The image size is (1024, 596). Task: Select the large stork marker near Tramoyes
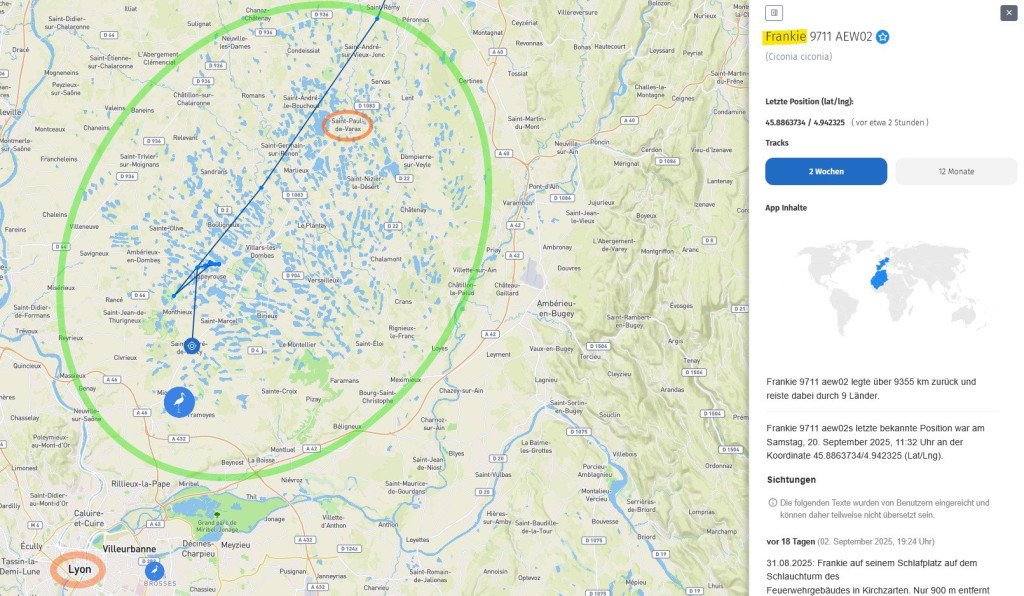pyautogui.click(x=179, y=402)
